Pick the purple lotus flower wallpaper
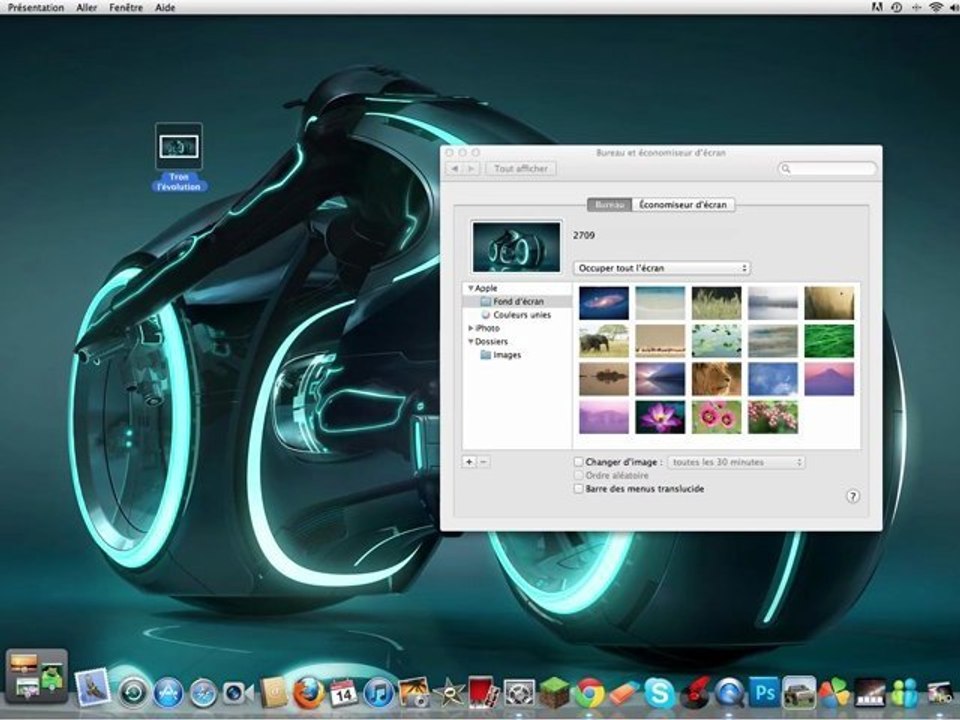Image resolution: width=960 pixels, height=720 pixels. pos(660,417)
